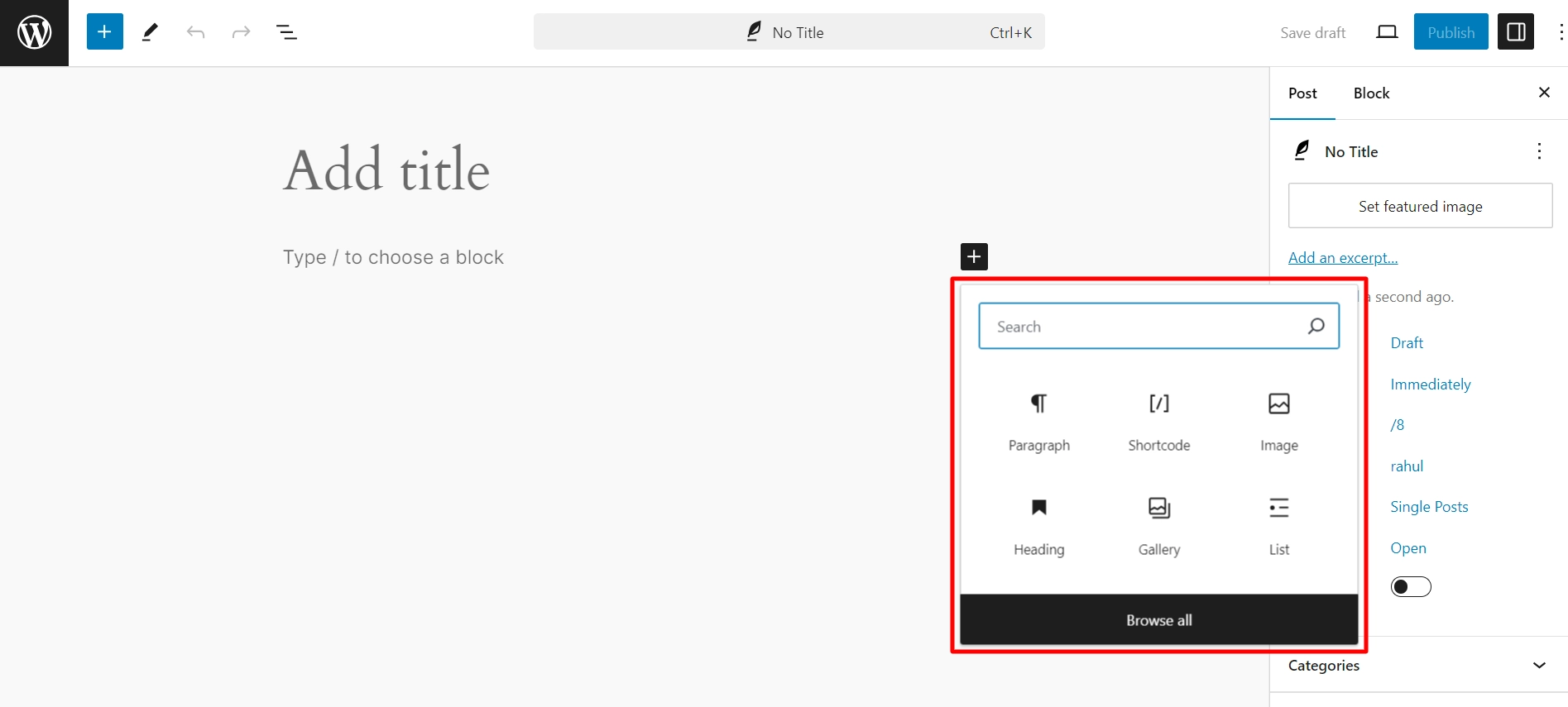
Task: Click the feather icon in sidebar
Action: point(1302,150)
